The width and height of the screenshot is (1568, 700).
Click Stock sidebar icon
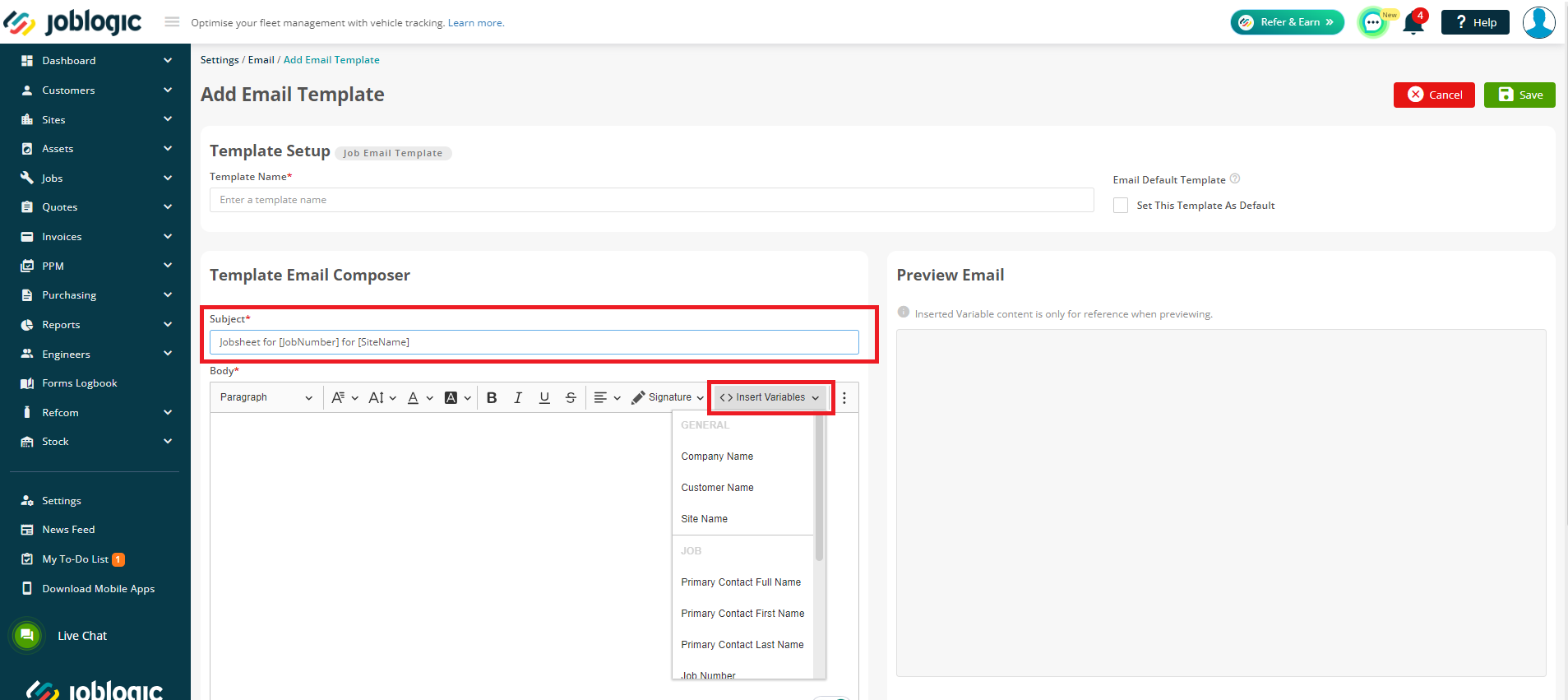coord(27,442)
